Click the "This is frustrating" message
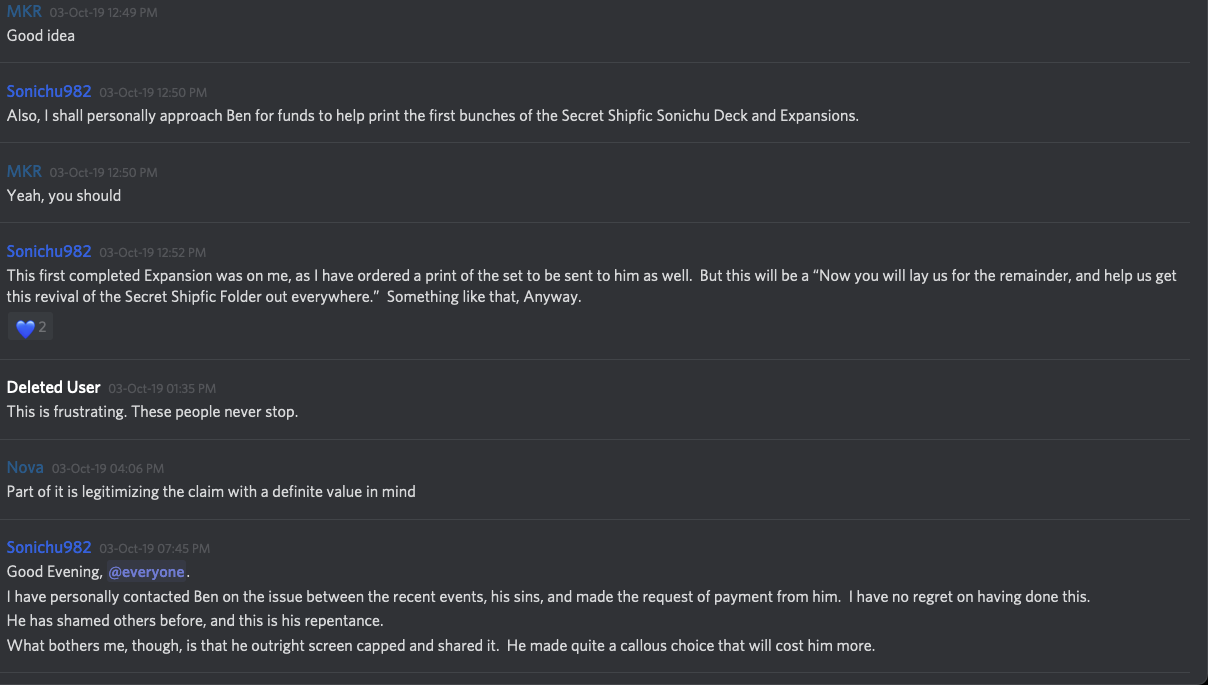Screen dimensions: 1208x685 click(x=152, y=411)
